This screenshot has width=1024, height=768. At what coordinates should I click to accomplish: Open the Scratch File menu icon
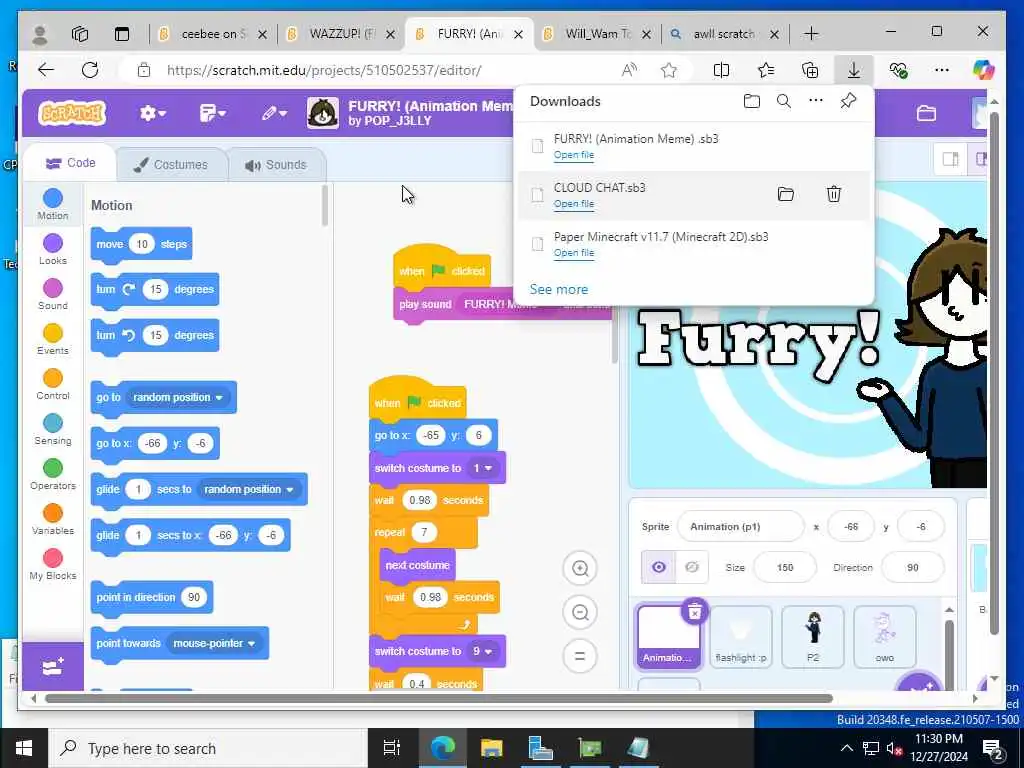pos(212,114)
